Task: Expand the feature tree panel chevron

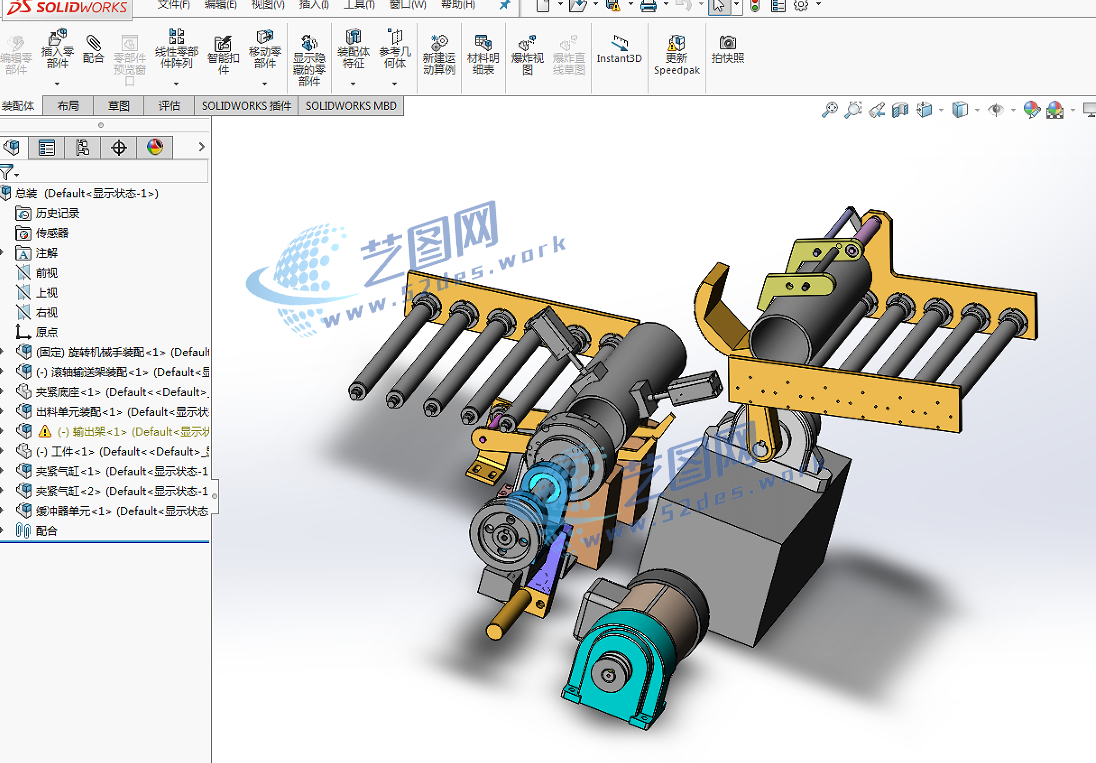Action: pyautogui.click(x=201, y=147)
